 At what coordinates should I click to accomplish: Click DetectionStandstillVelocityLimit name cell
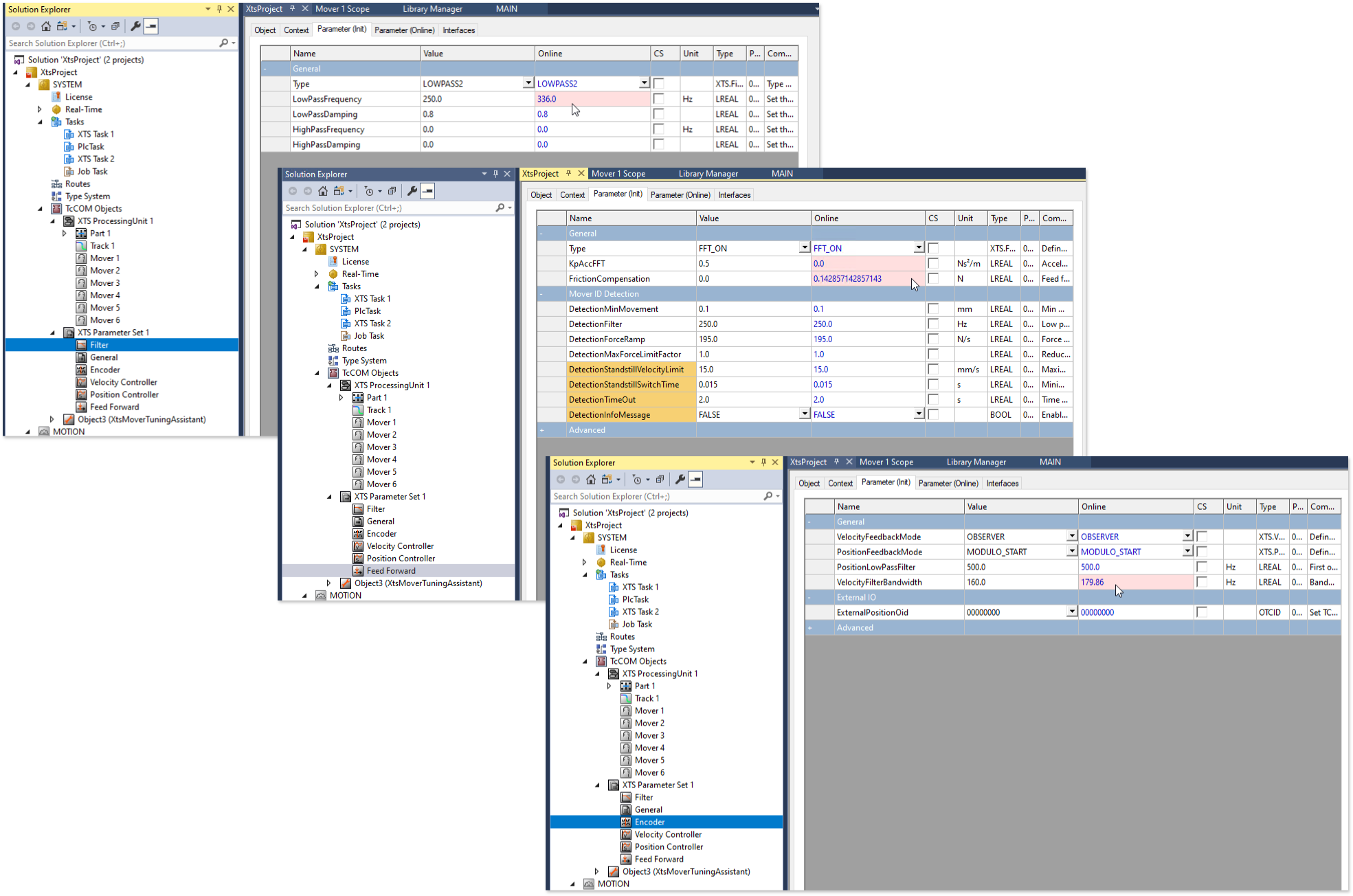pos(631,370)
